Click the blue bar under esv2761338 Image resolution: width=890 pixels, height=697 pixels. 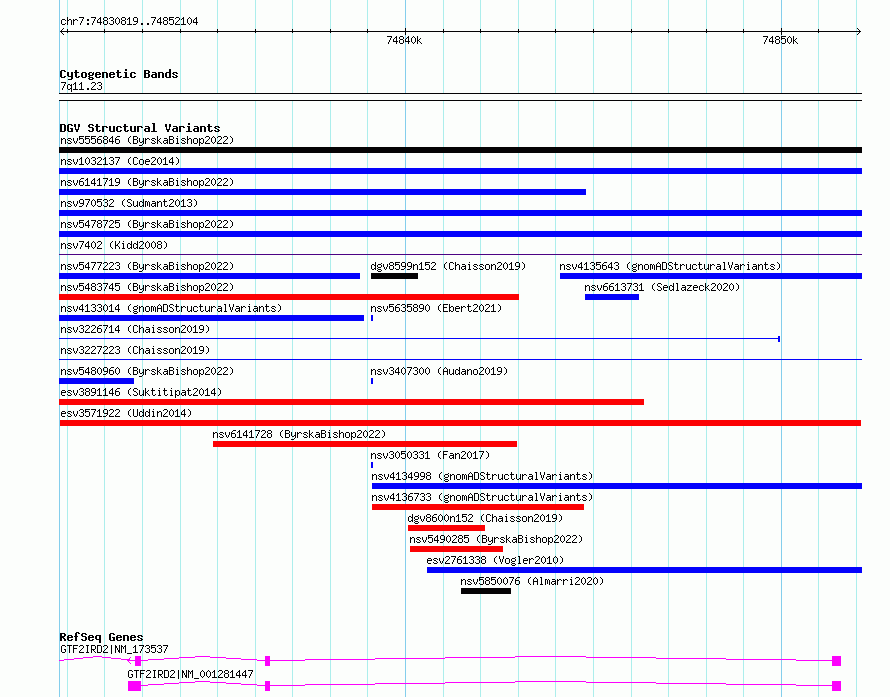click(644, 570)
